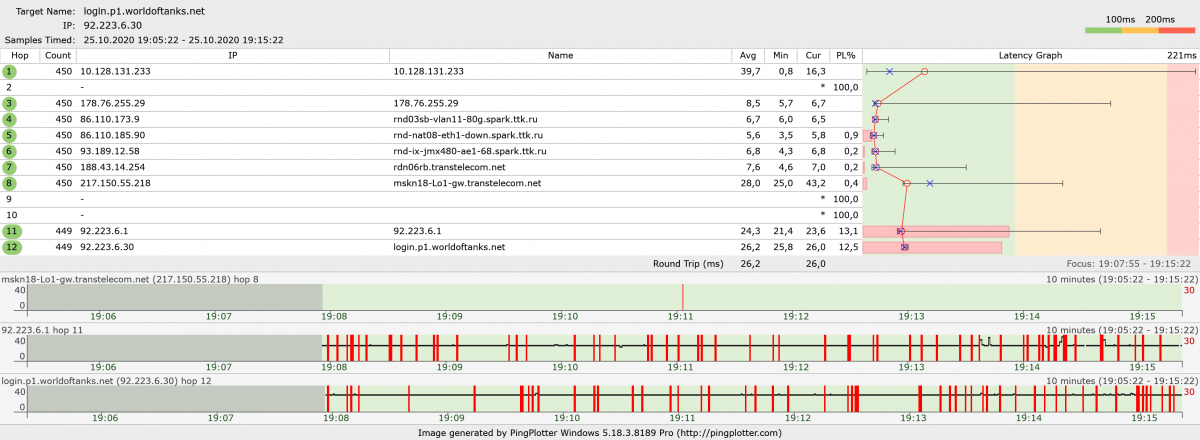This screenshot has width=1200, height=440.
Task: Select the msknl8-Lo1-gw.transtelecom.net row name
Action: point(467,183)
